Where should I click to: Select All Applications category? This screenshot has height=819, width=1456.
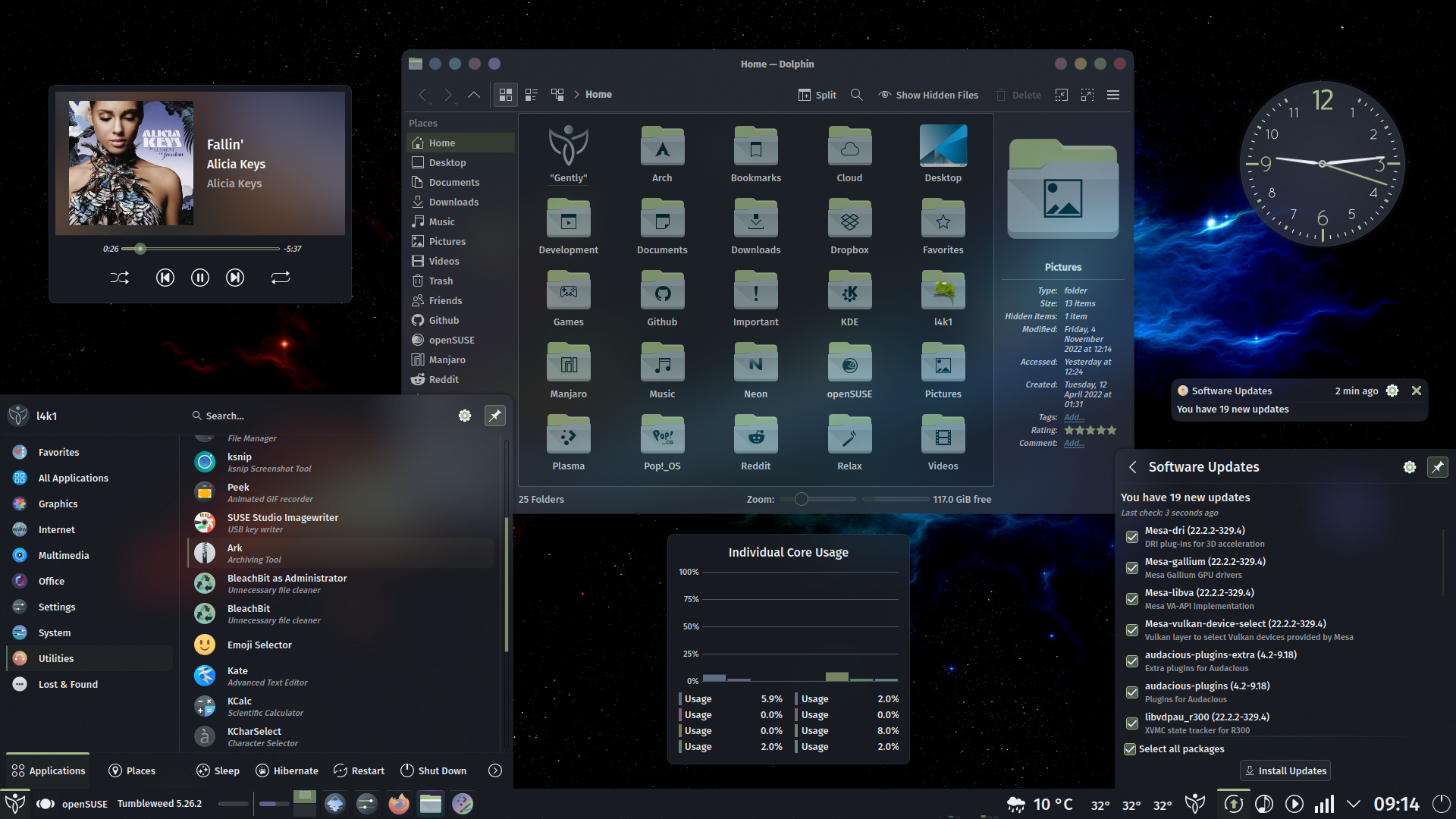pyautogui.click(x=89, y=478)
